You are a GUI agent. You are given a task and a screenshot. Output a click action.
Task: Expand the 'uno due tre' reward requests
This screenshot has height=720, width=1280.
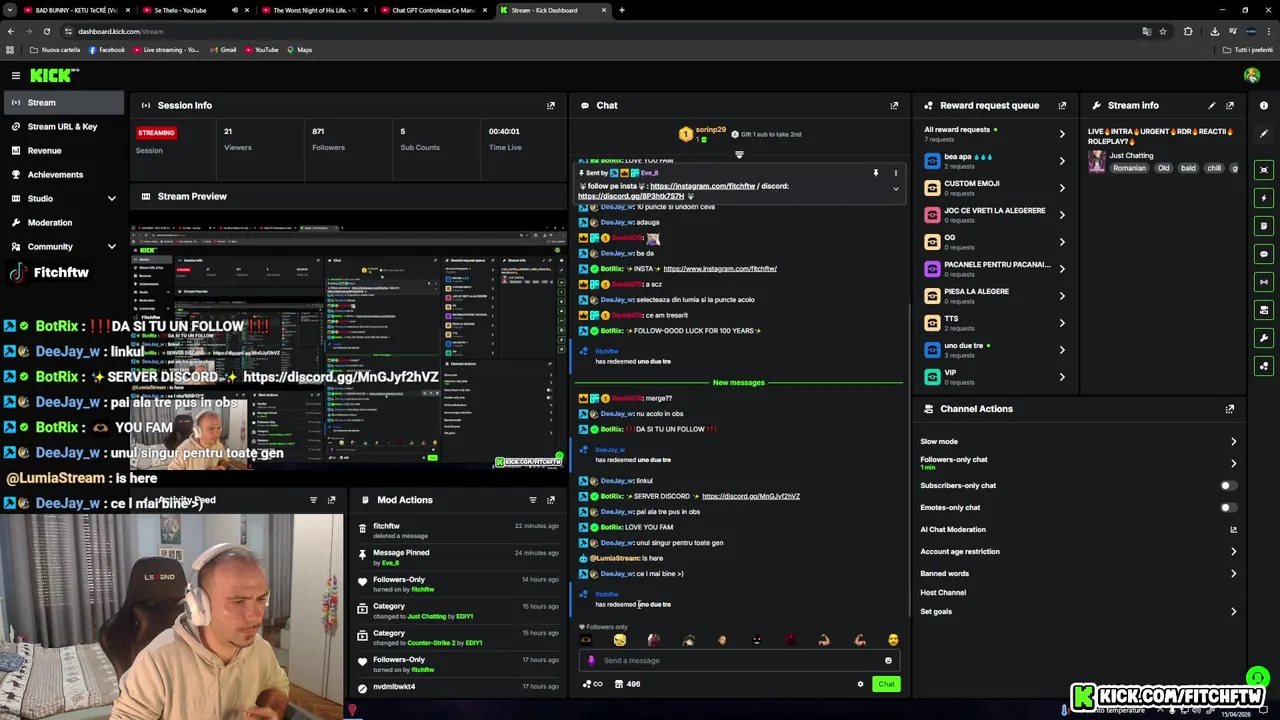(x=995, y=349)
